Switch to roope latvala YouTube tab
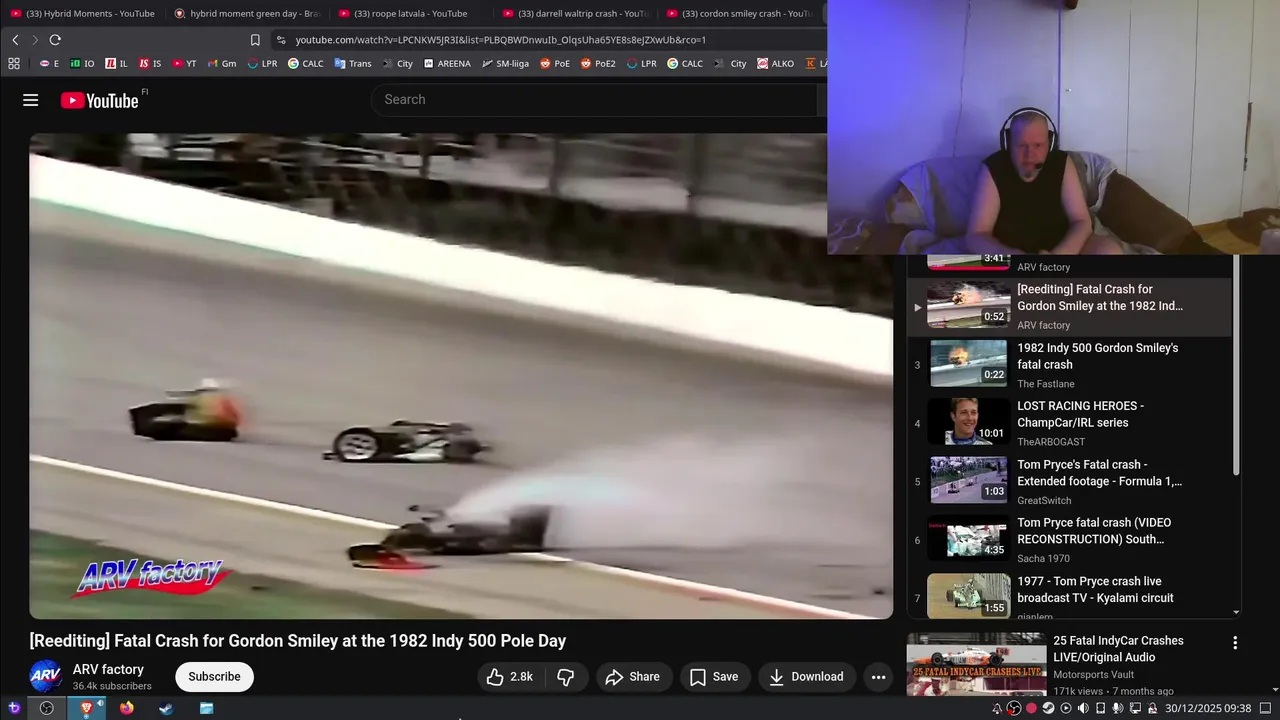This screenshot has width=1280, height=720. (410, 13)
